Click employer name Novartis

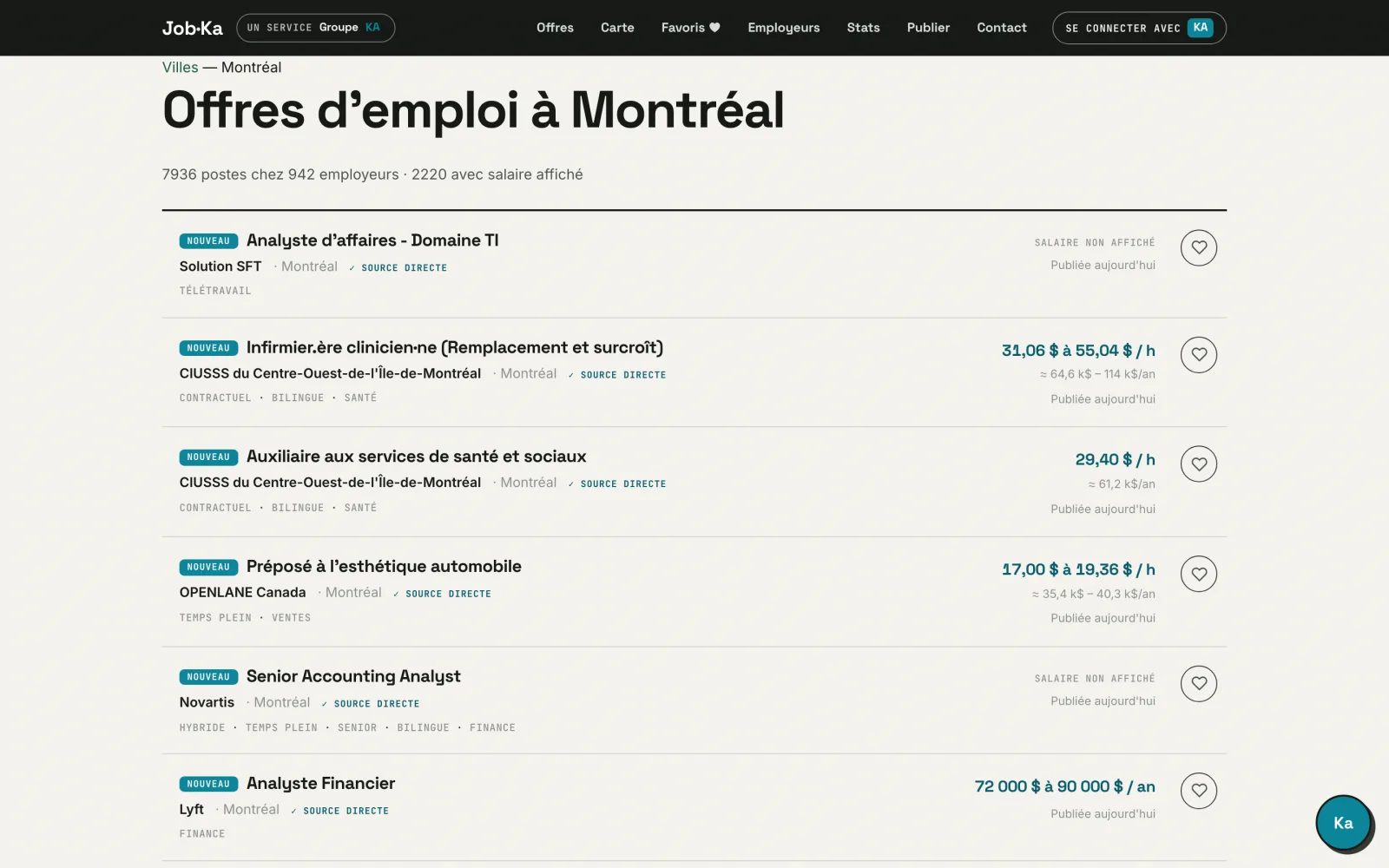point(207,702)
